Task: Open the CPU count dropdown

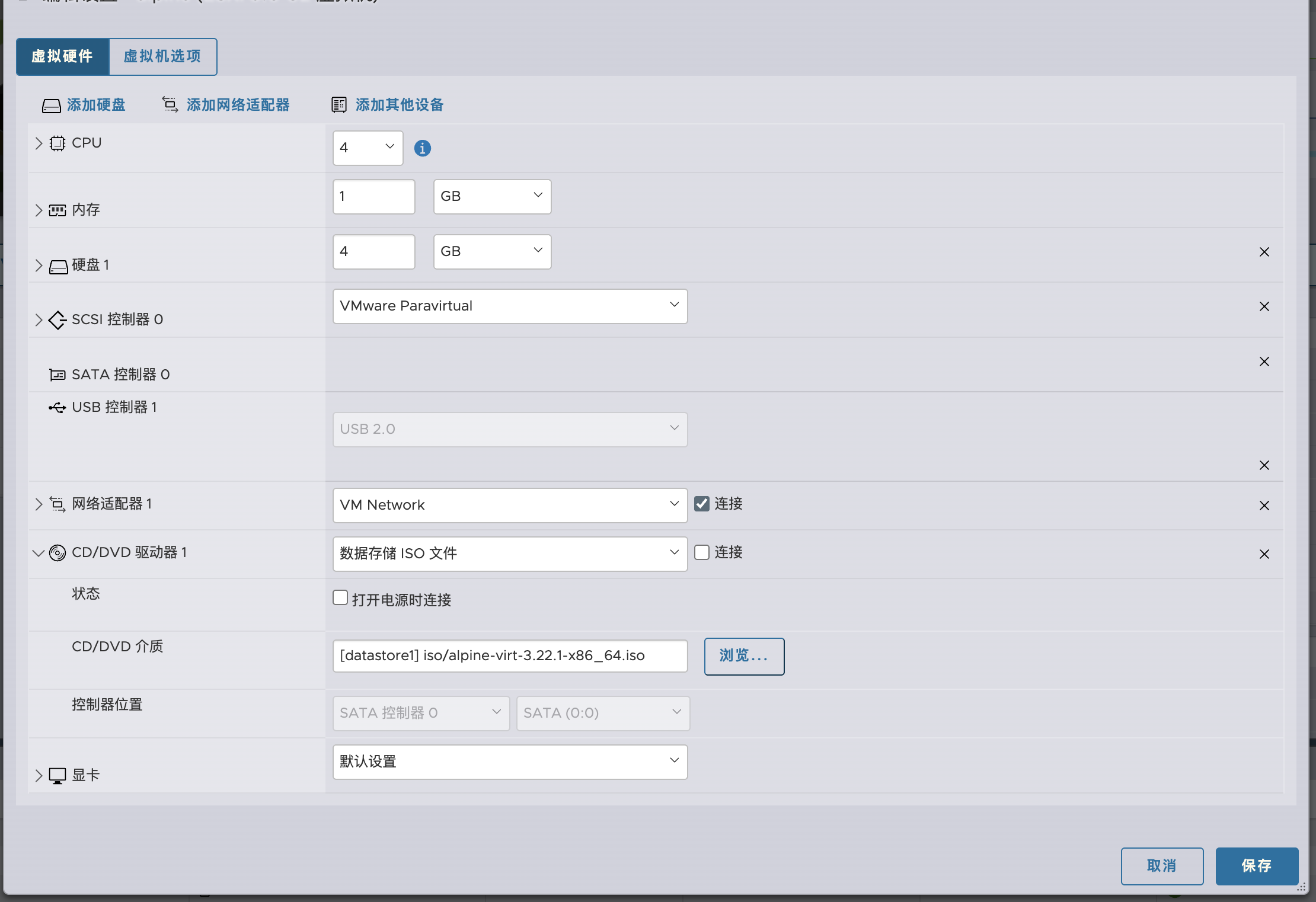Action: (x=368, y=148)
